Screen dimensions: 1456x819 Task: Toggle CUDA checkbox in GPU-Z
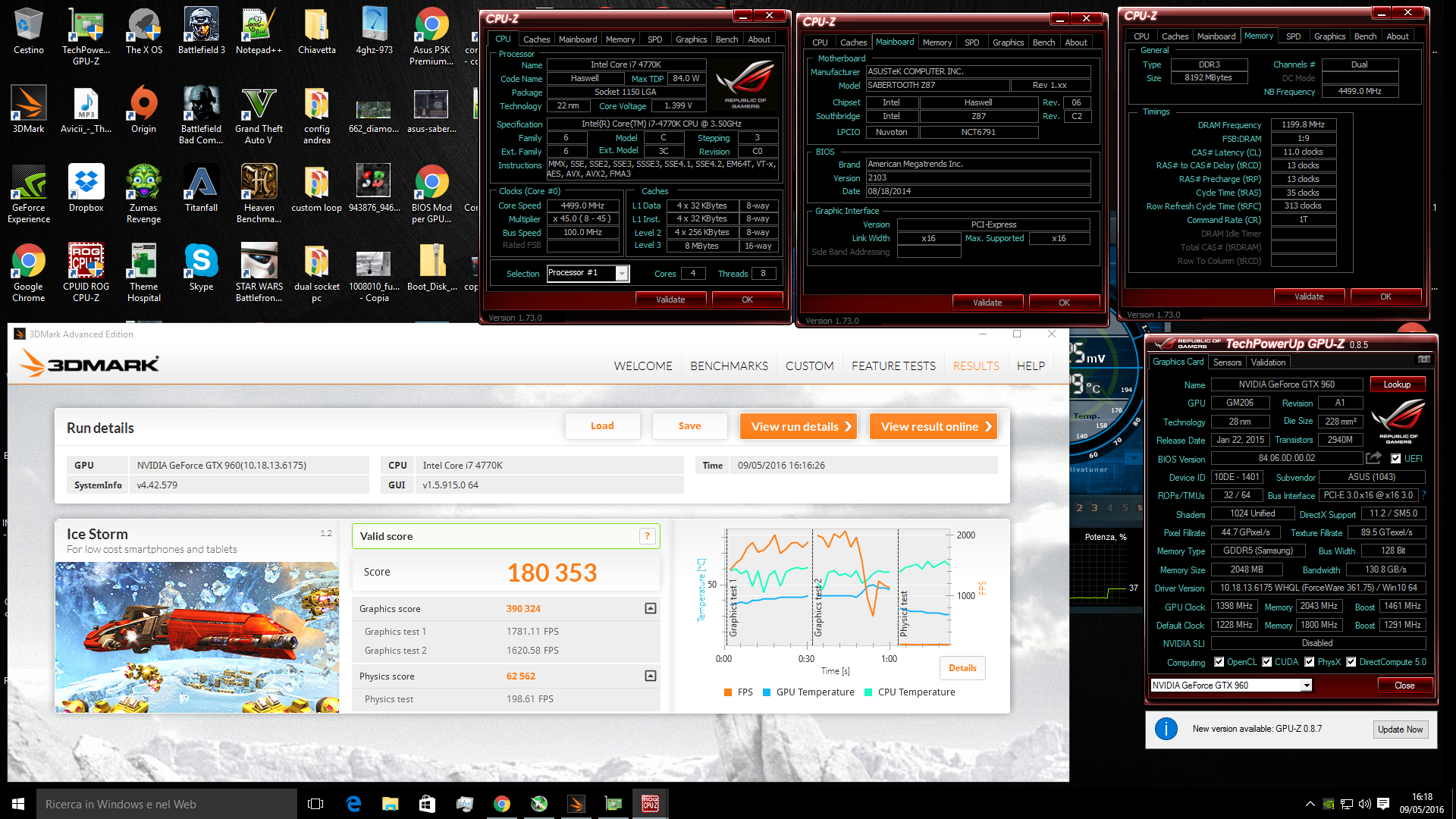click(1266, 662)
